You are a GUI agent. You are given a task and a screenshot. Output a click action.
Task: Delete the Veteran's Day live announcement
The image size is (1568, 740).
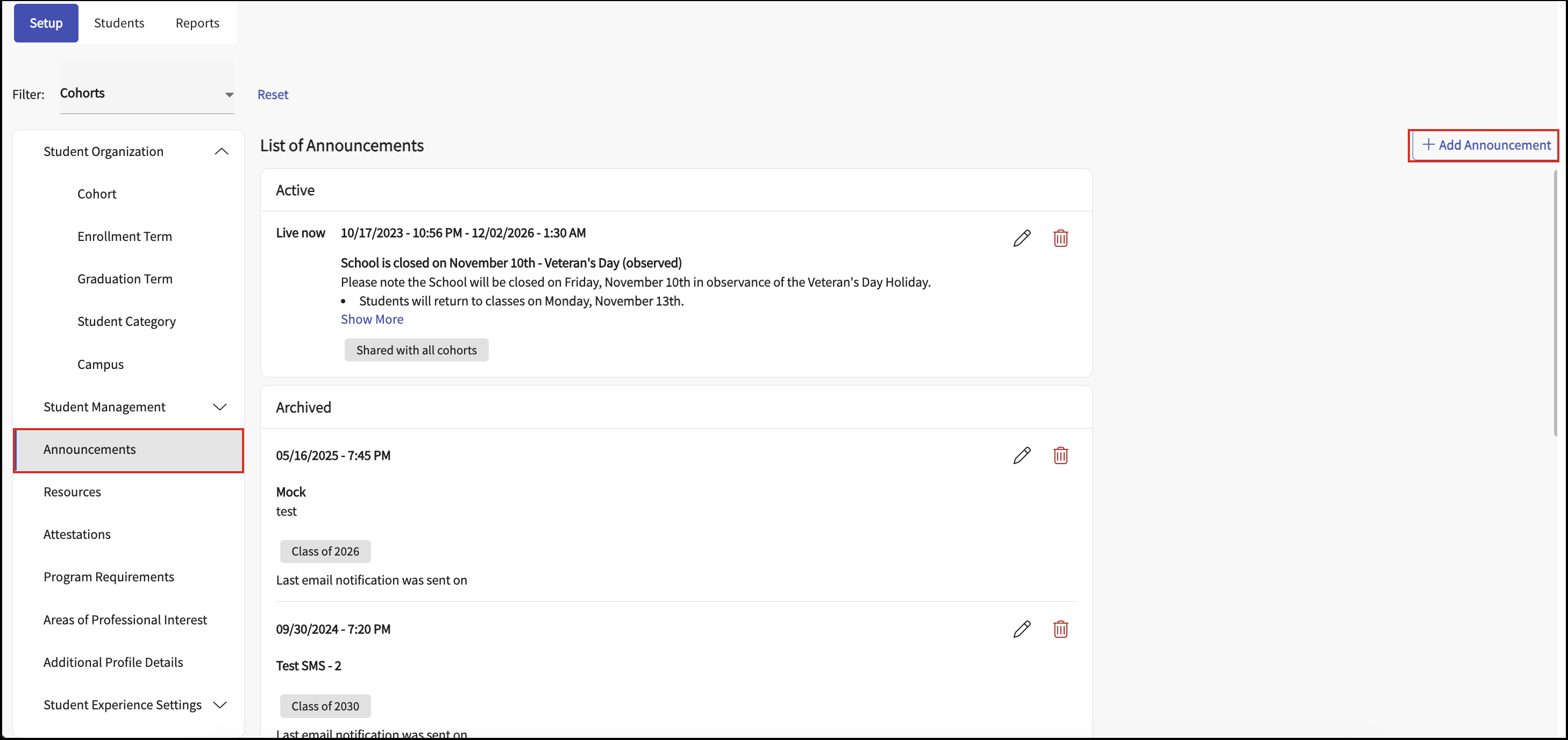coord(1060,238)
